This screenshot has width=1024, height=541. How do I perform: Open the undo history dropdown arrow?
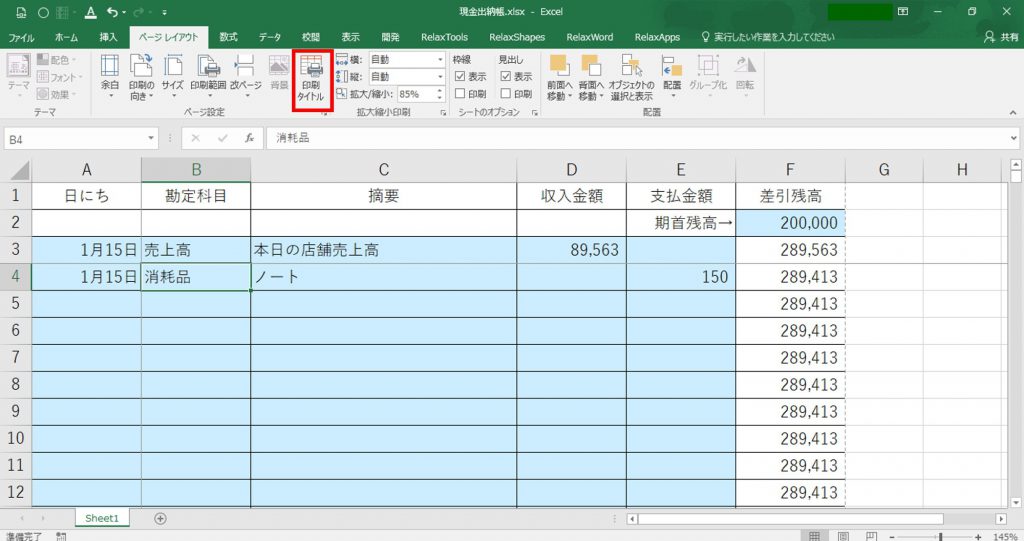click(x=124, y=12)
